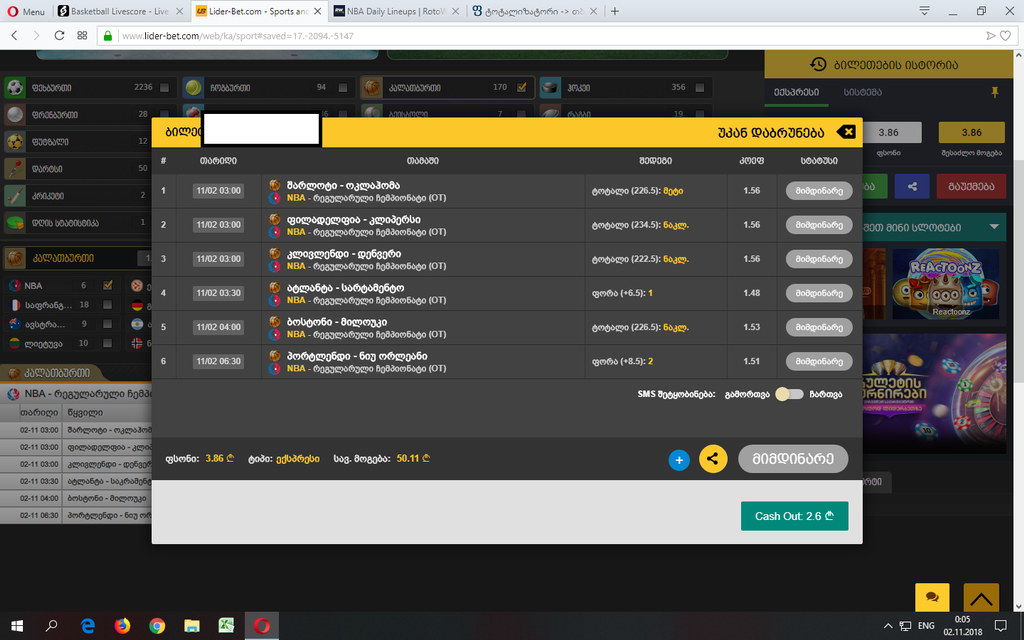Show hidden tray icons chevron

888,626
